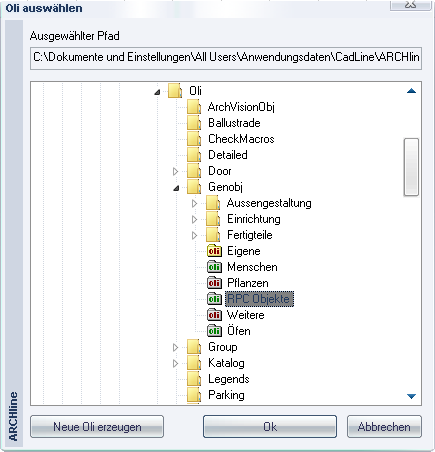This screenshot has height=452, width=435.
Task: Collapse the Oli root folder
Action: (x=157, y=92)
